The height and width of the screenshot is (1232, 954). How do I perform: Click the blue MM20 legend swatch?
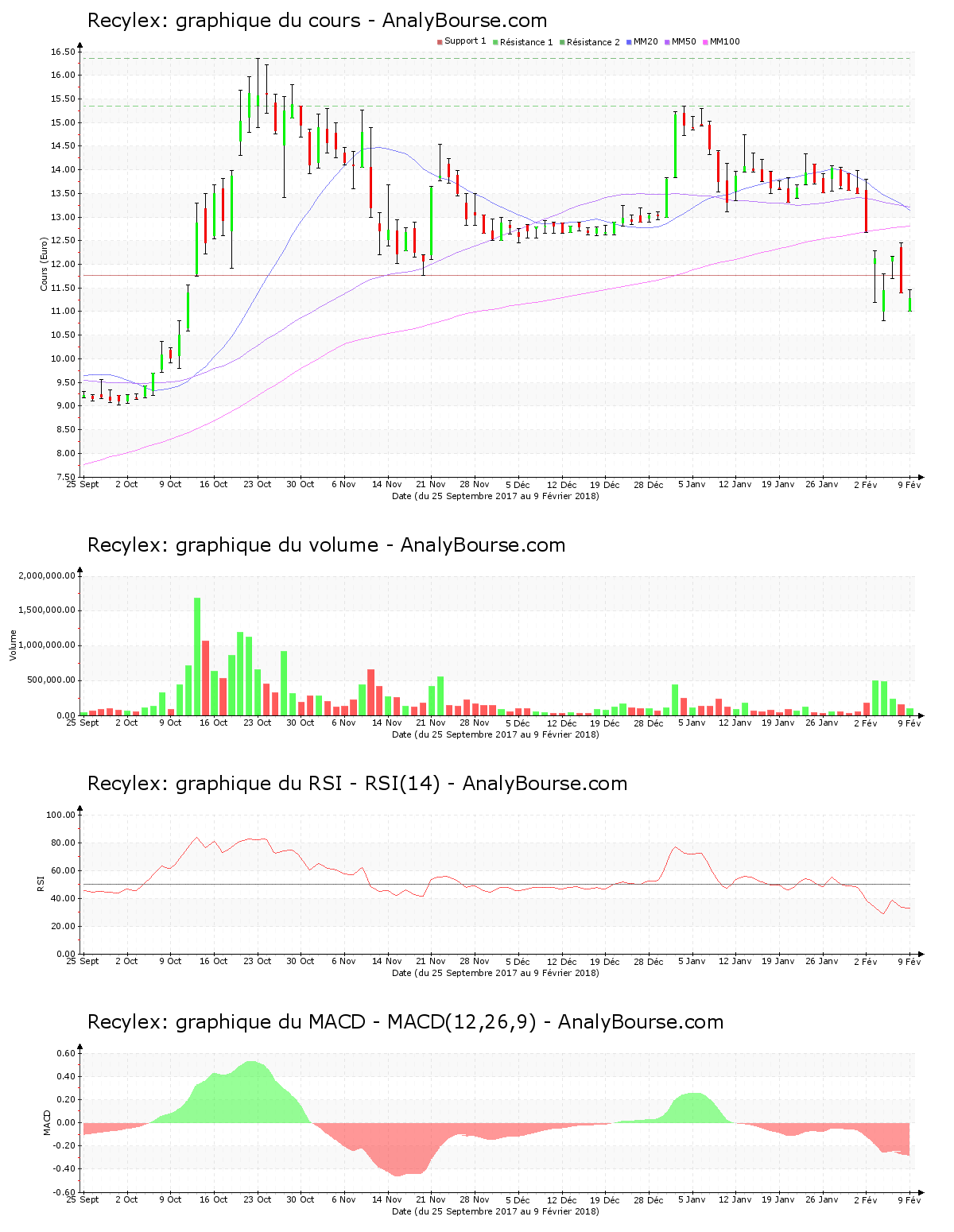(630, 42)
